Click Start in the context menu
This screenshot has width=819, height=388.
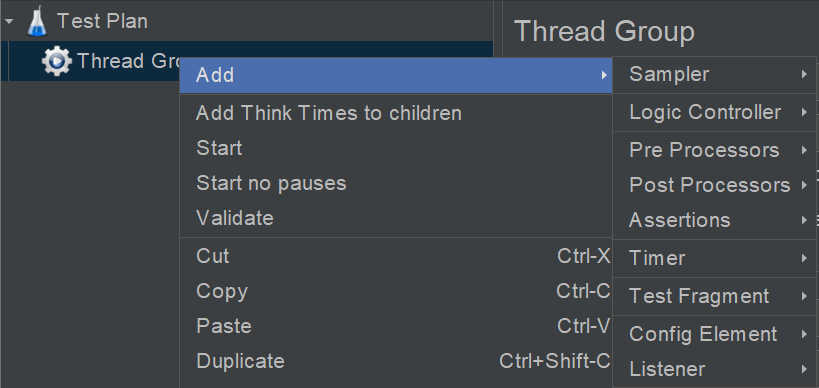(396, 148)
